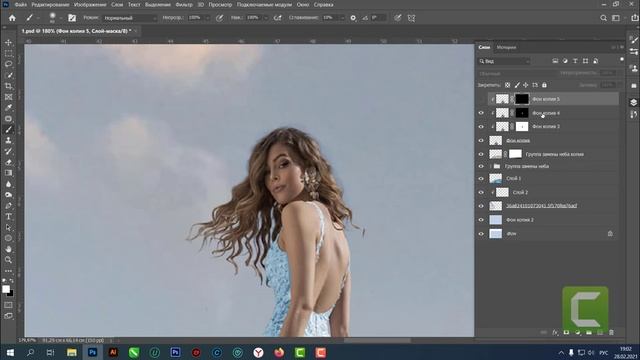Image resolution: width=640 pixels, height=360 pixels.
Task: Select the Hand tool
Action: click(x=8, y=249)
